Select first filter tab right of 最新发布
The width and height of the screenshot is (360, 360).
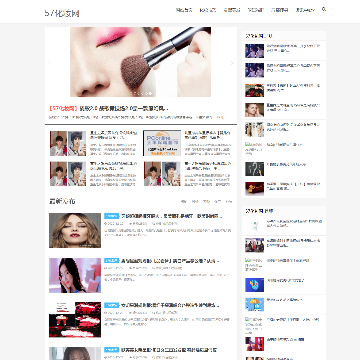(184, 201)
